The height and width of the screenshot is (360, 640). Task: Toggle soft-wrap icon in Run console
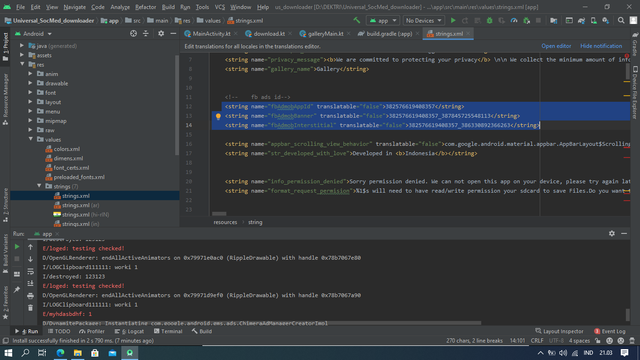click(x=30, y=271)
